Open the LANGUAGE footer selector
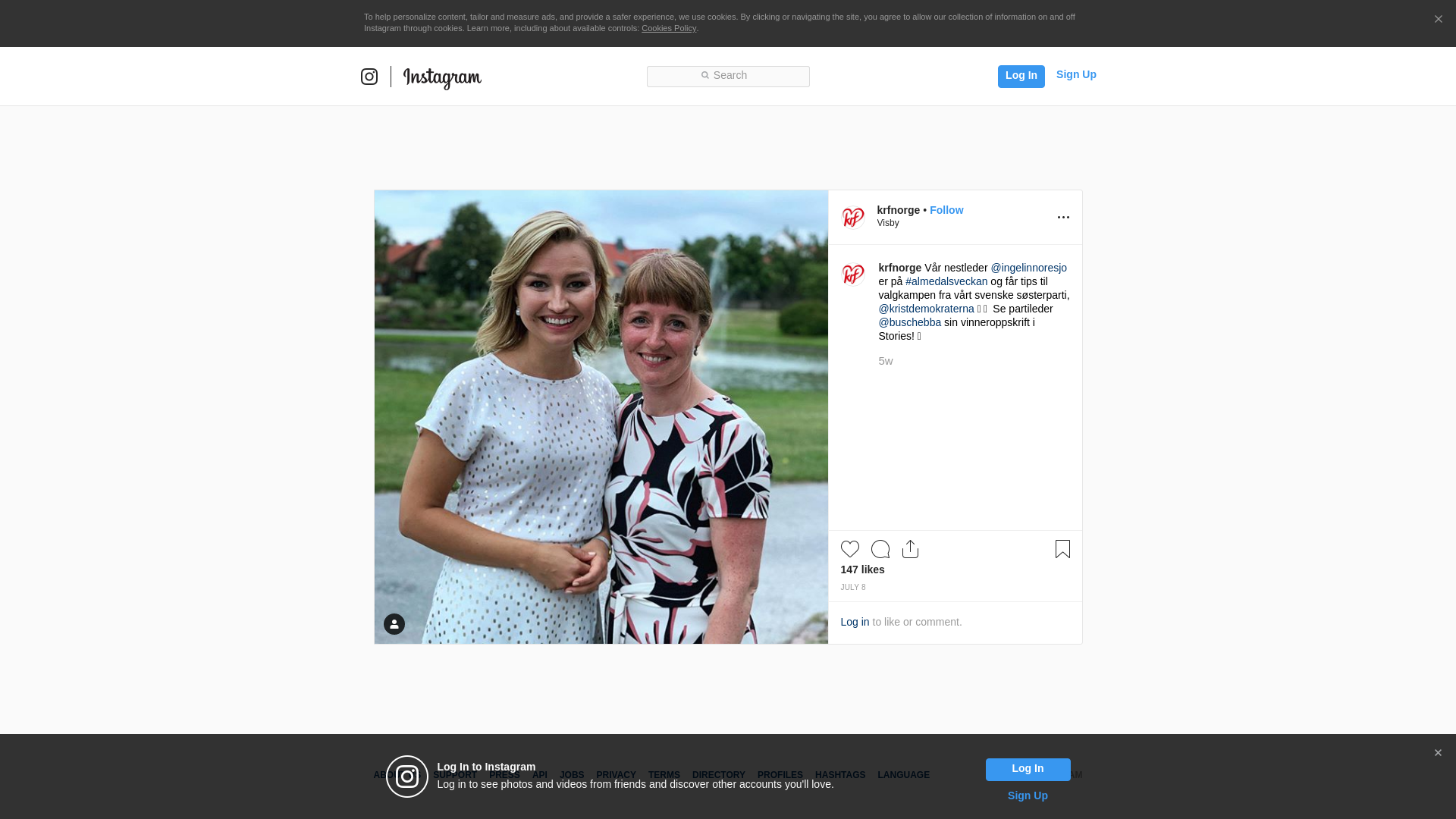The width and height of the screenshot is (1456, 819). click(903, 775)
